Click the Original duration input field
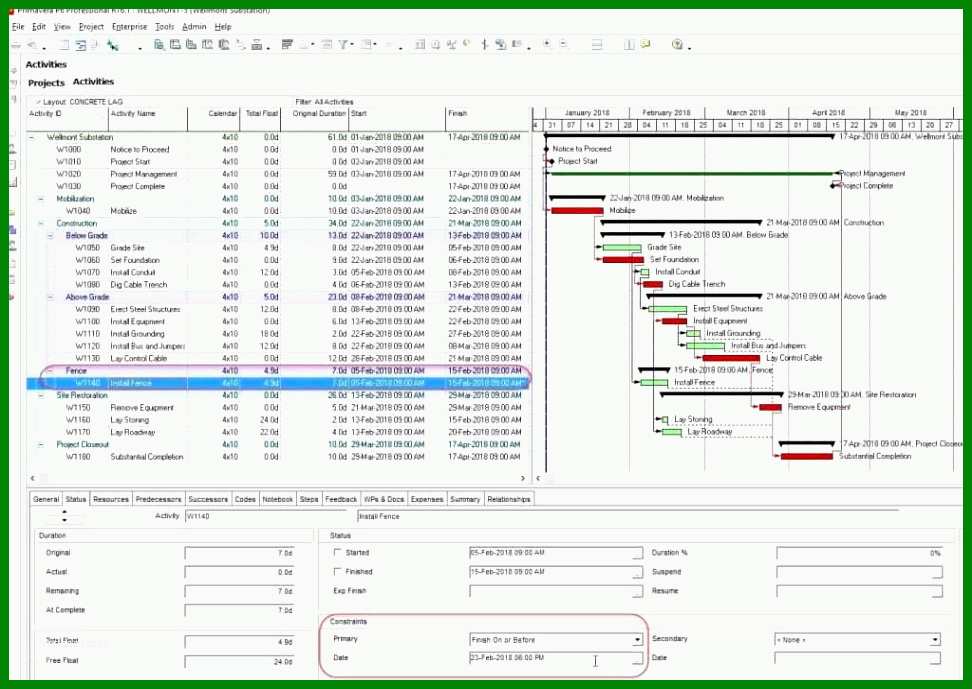972x689 pixels. pos(239,553)
